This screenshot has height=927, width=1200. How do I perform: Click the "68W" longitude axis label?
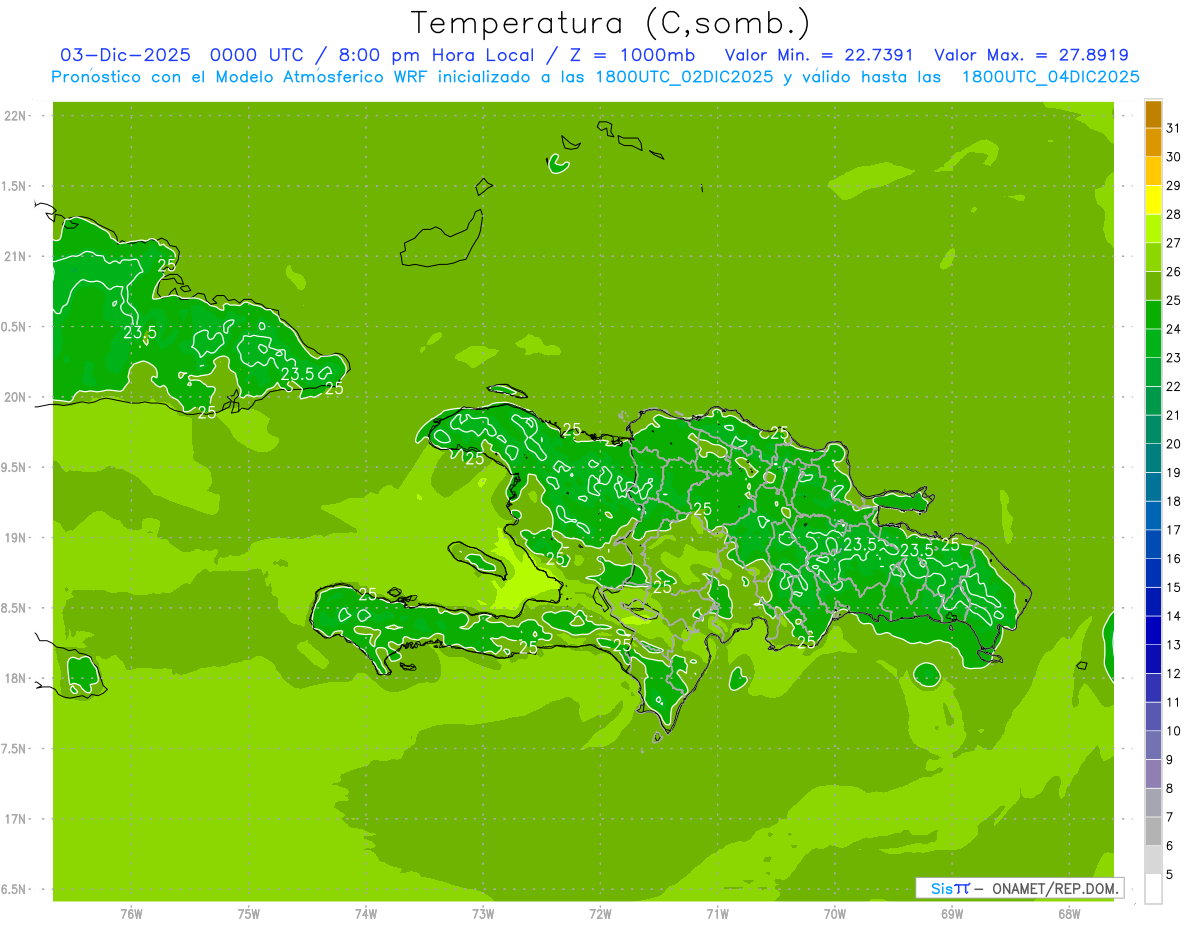pyautogui.click(x=1069, y=914)
